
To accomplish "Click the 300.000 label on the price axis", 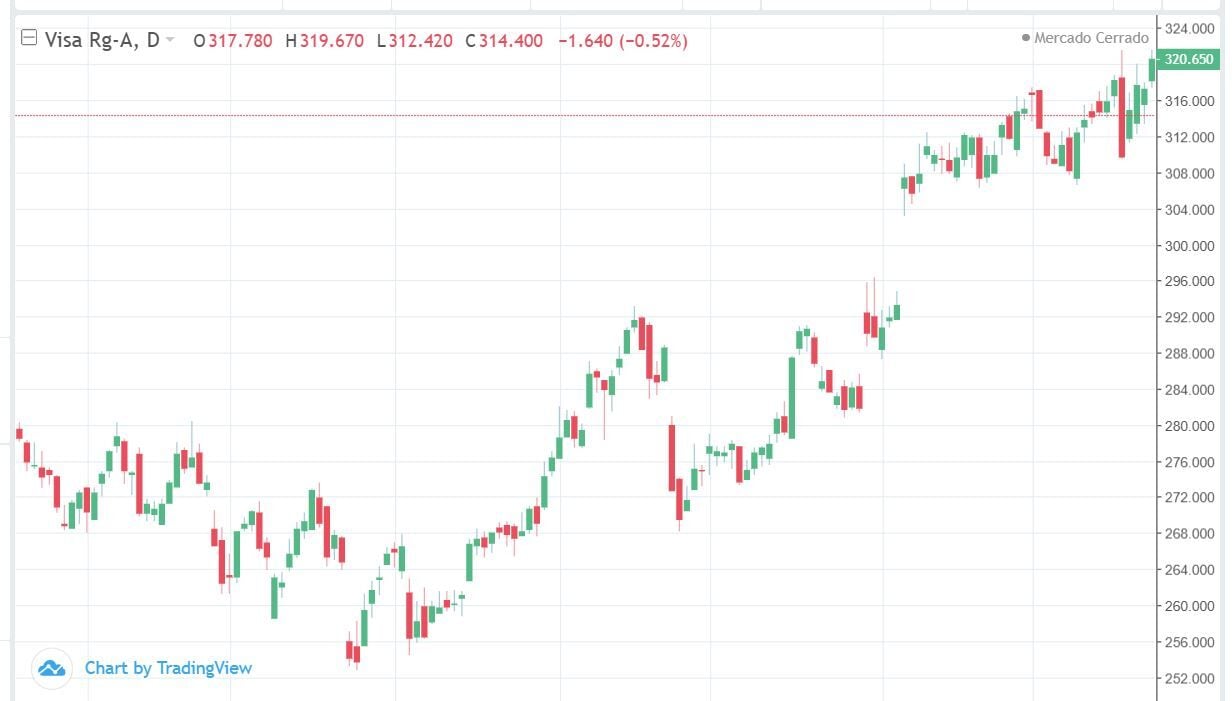I will 1189,246.
